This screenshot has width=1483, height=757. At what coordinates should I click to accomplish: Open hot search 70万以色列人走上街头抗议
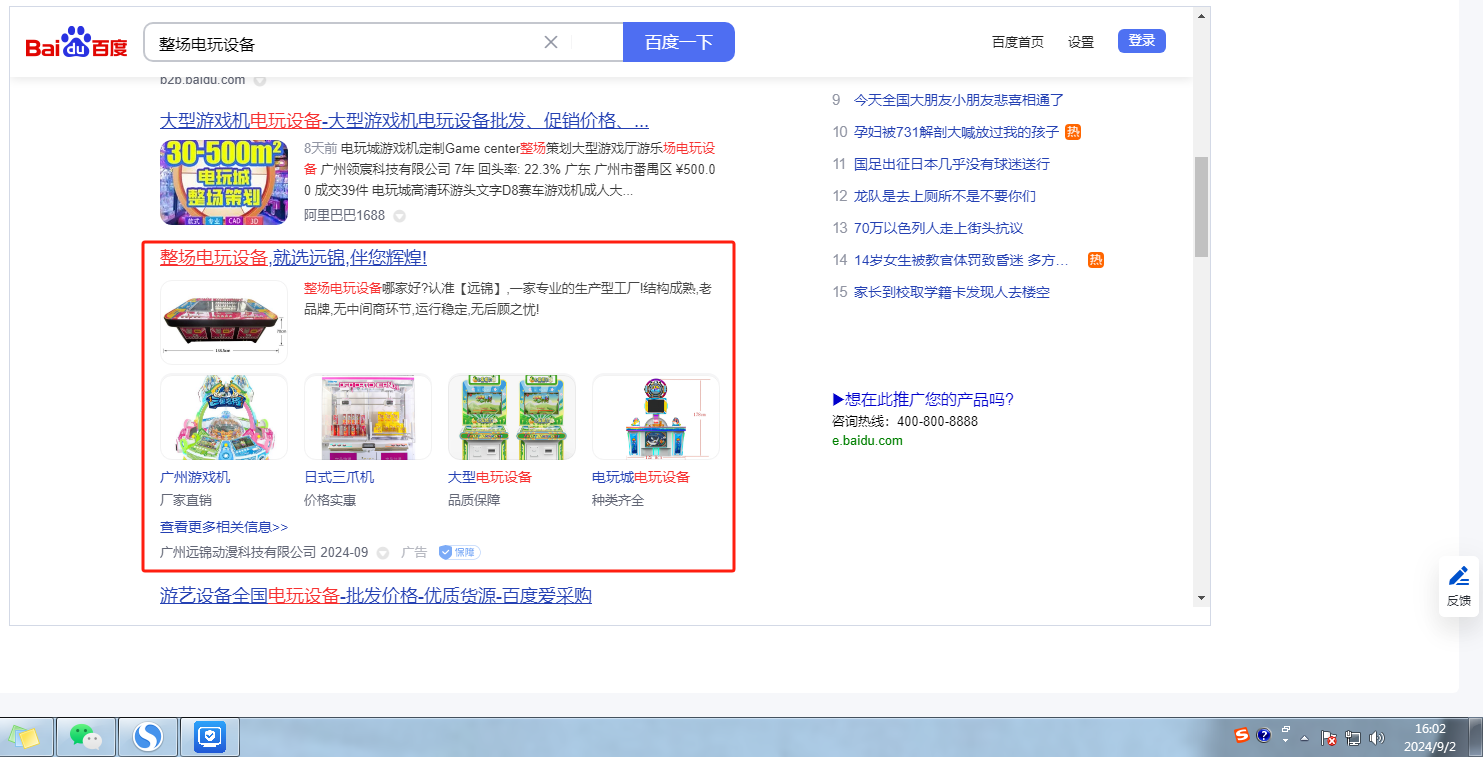coord(939,228)
